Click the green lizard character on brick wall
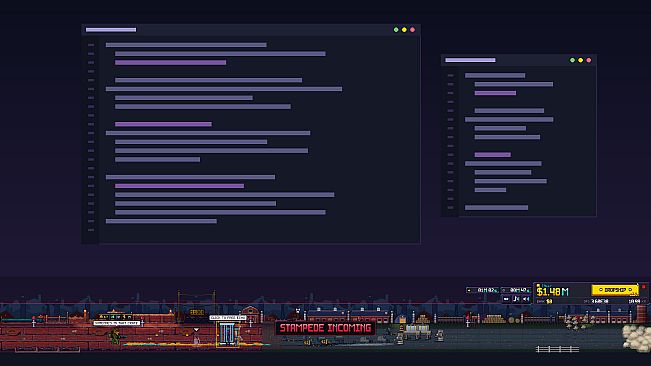 click(114, 335)
